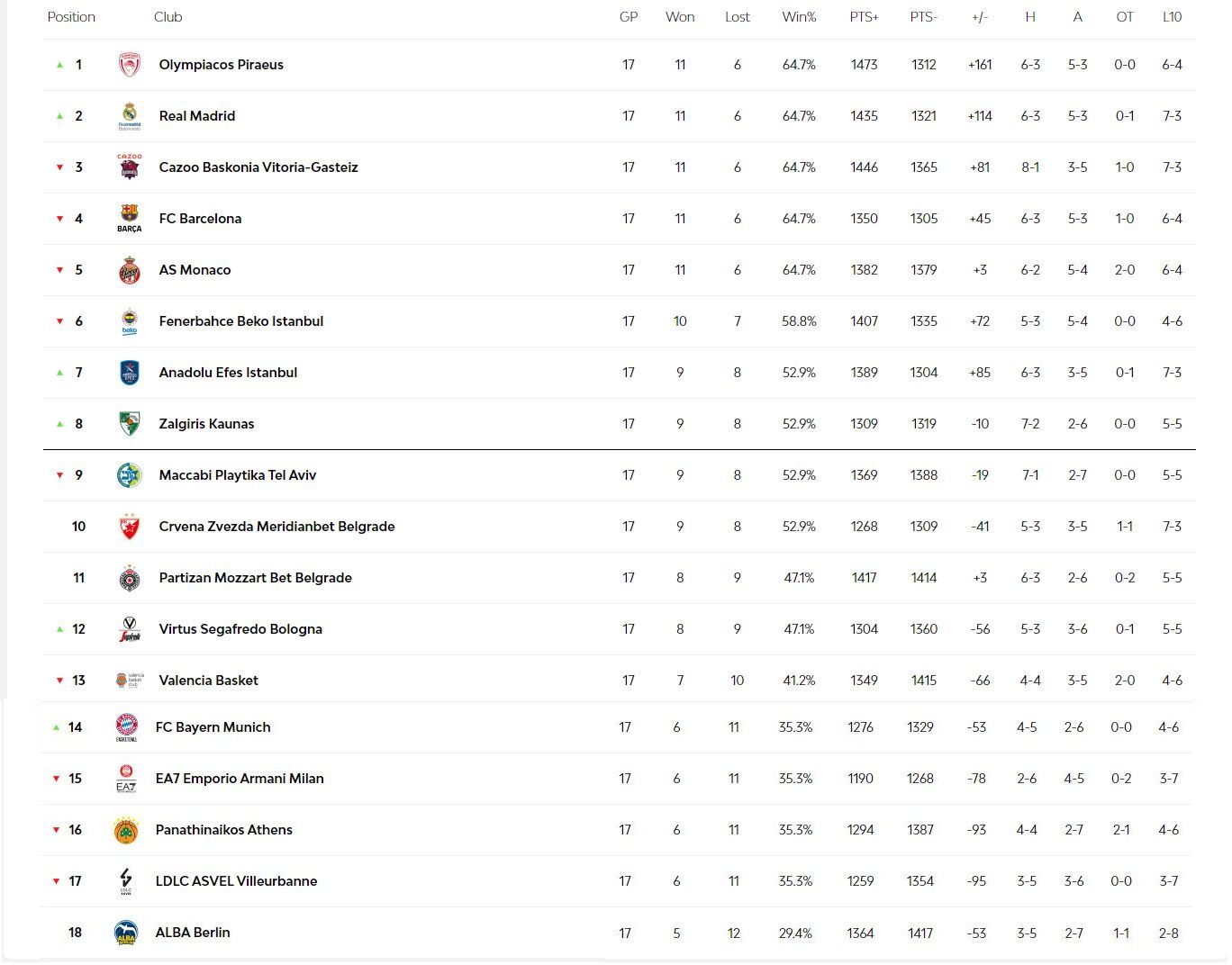The width and height of the screenshot is (1232, 965).
Task: Select Partizan Mozzart Bet Belgrade name
Action: (x=255, y=578)
